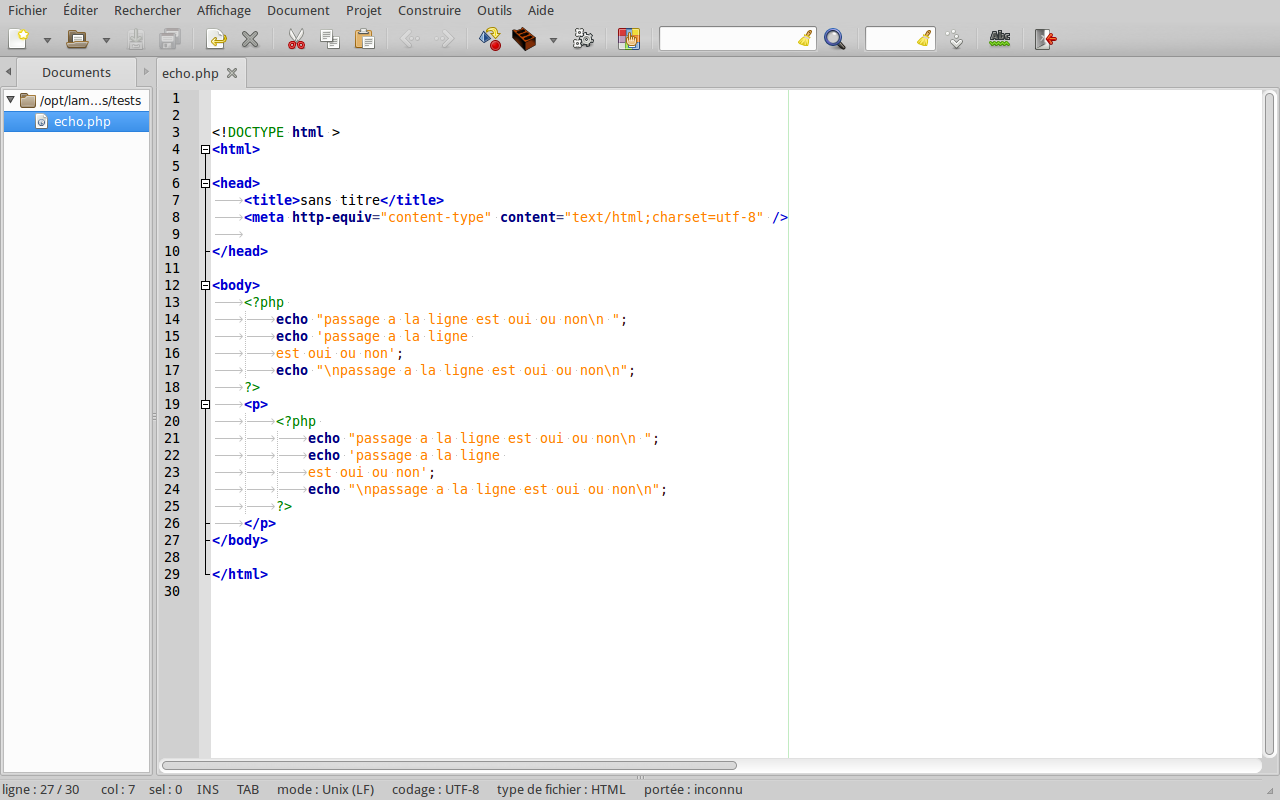Cut text using the scissors icon
The width and height of the screenshot is (1280, 800).
[295, 39]
